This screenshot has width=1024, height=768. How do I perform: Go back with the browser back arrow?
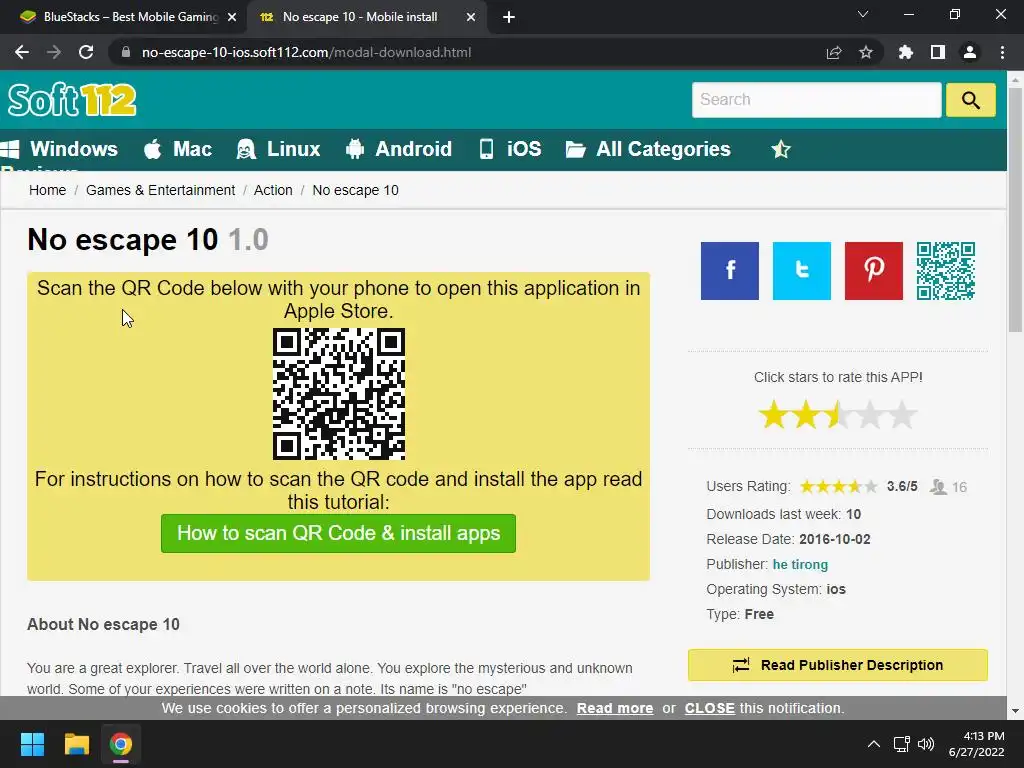pos(22,52)
